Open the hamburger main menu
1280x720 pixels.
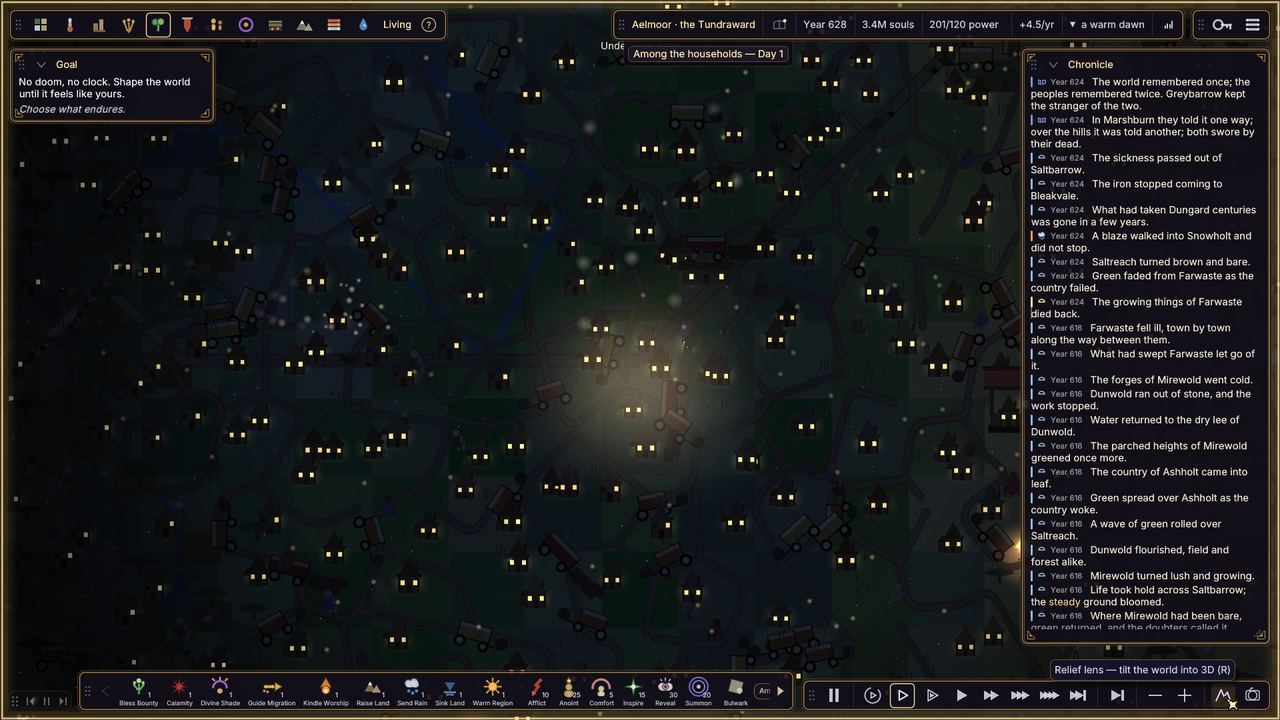tap(1252, 25)
